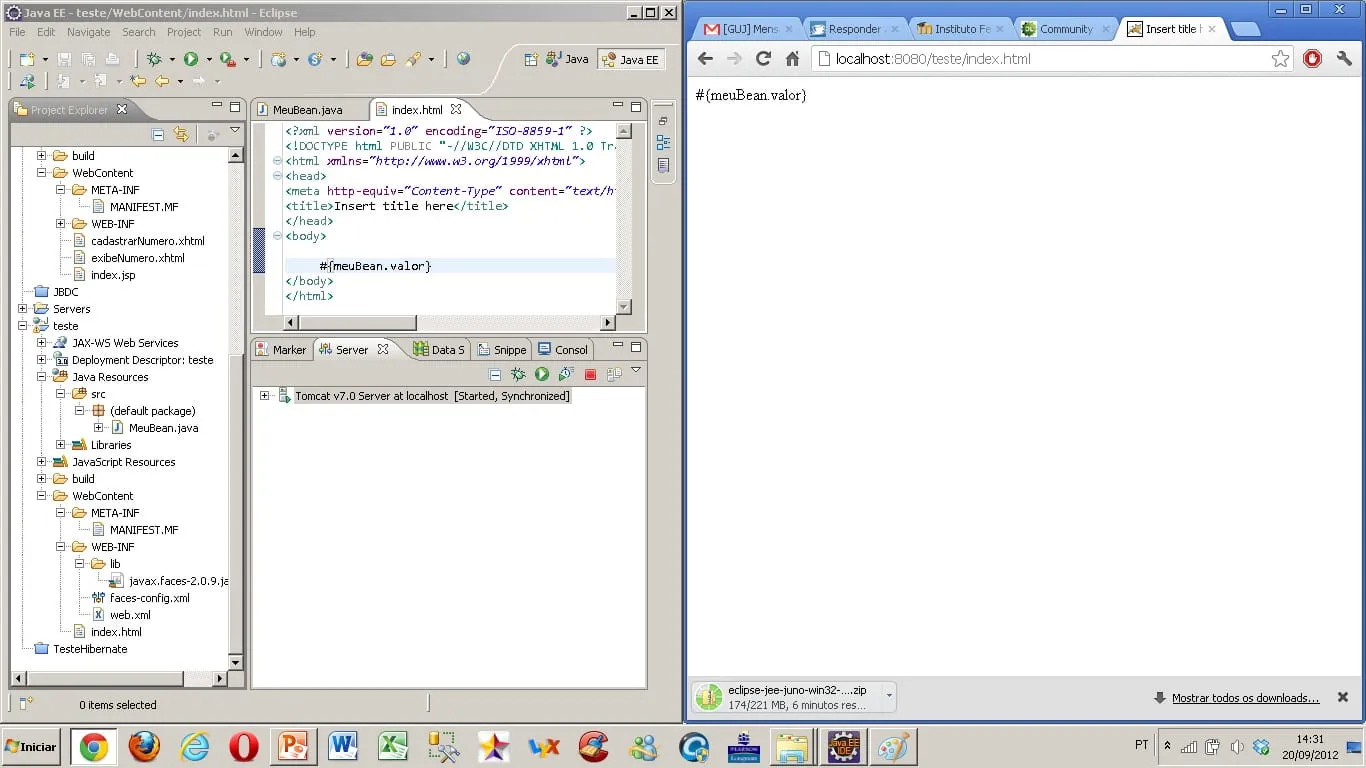
Task: Expand the MeuBean.java tree node
Action: pyautogui.click(x=98, y=428)
